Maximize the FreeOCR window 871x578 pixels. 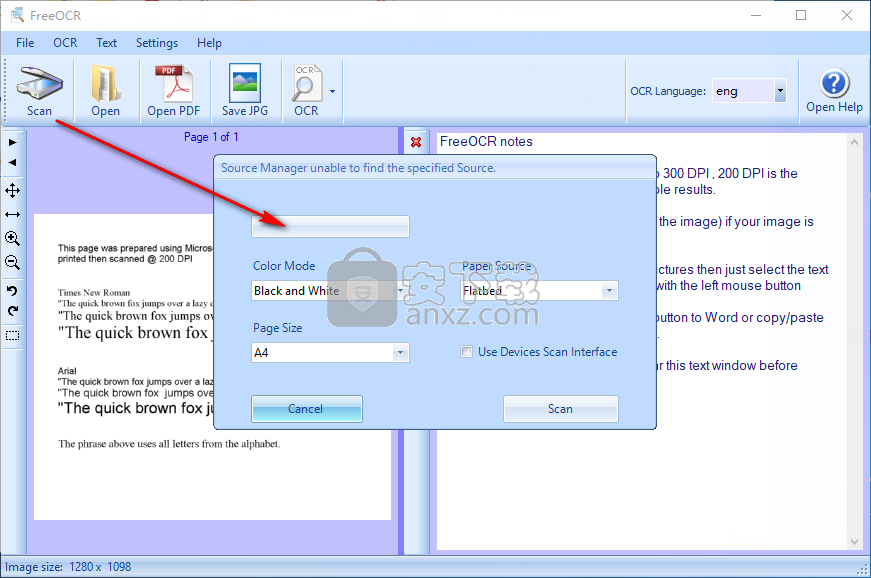(x=801, y=15)
